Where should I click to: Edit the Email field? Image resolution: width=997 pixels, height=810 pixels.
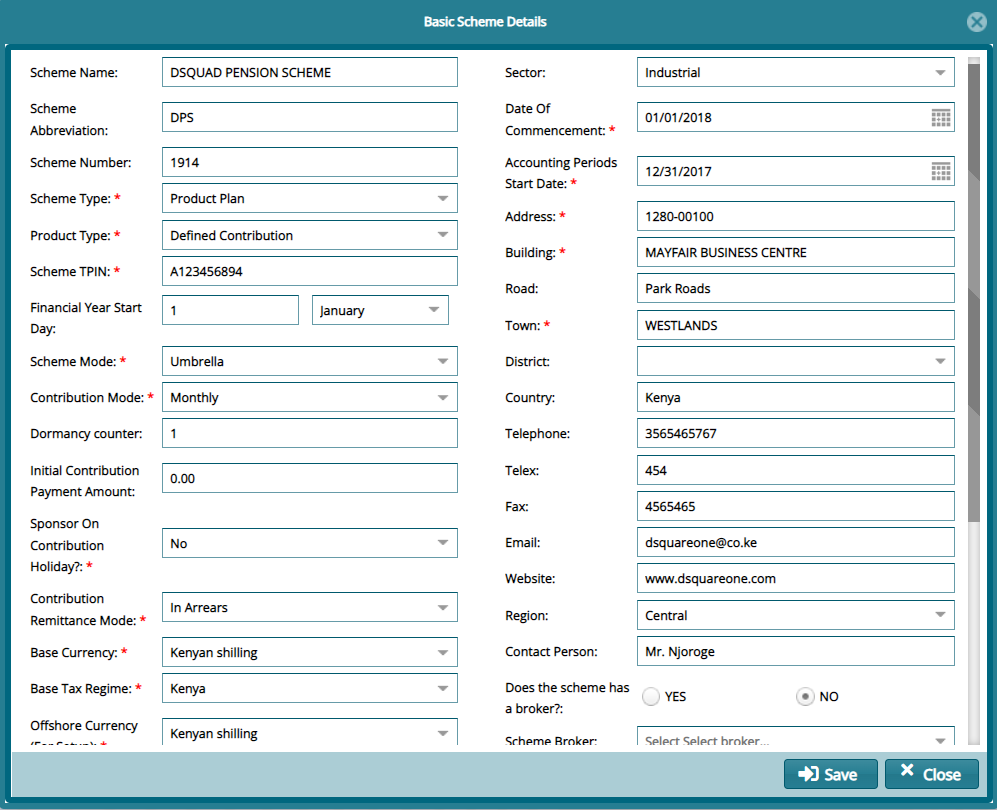795,542
